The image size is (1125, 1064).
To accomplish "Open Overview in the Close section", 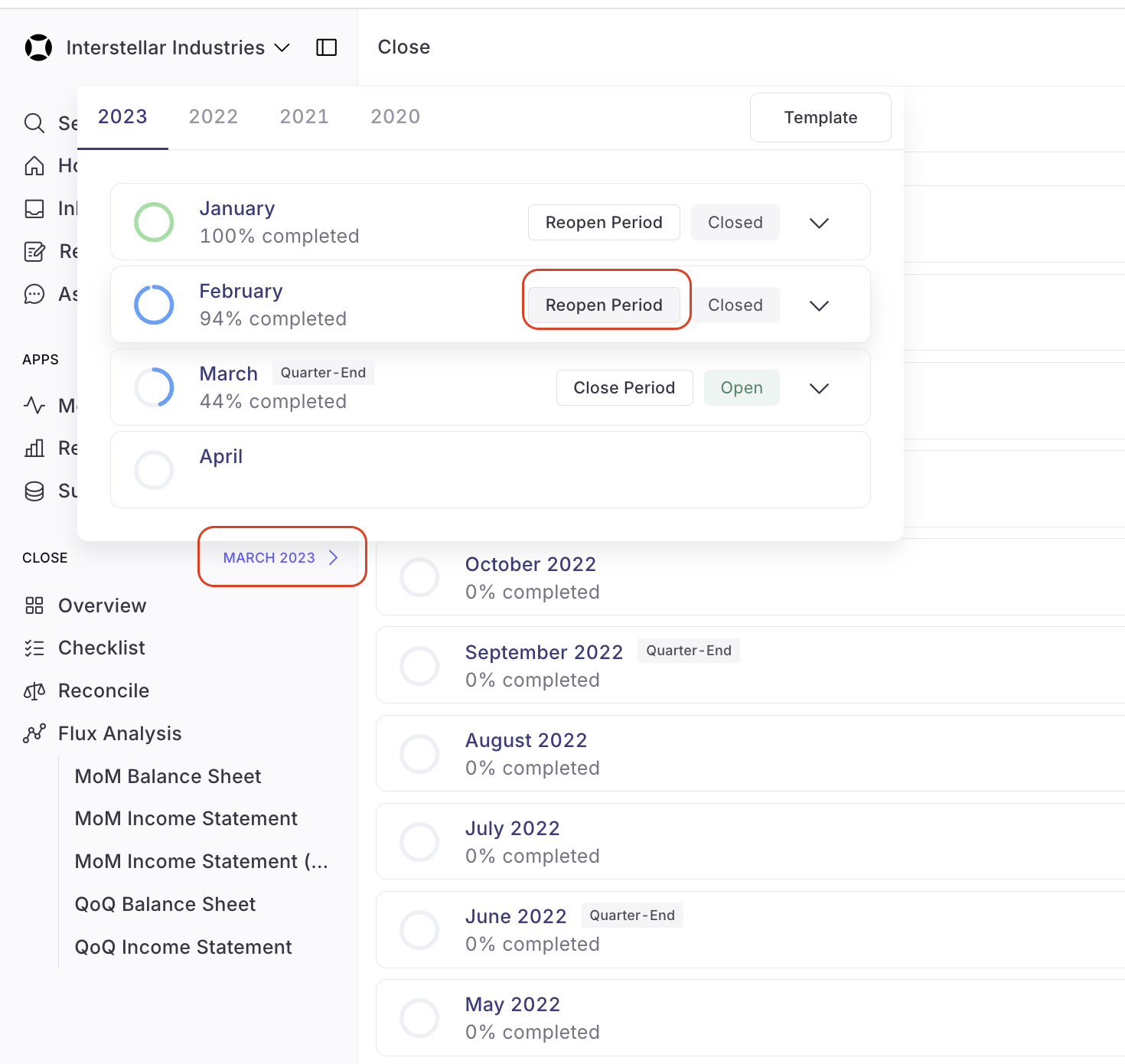I will click(x=103, y=605).
